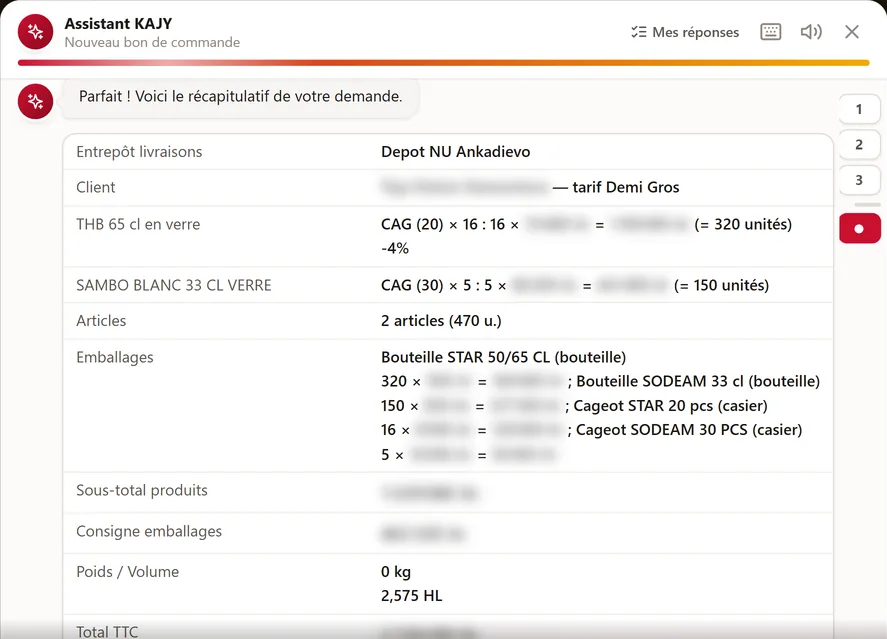Click the 'Nouveau bon de commande' subtitle
The height and width of the screenshot is (639, 887).
(152, 42)
